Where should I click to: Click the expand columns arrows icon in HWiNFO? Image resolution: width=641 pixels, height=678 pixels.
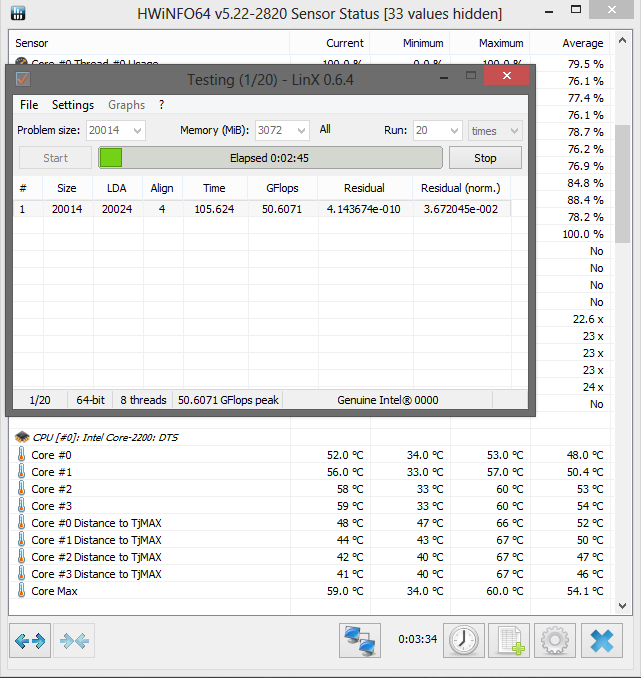(30, 640)
